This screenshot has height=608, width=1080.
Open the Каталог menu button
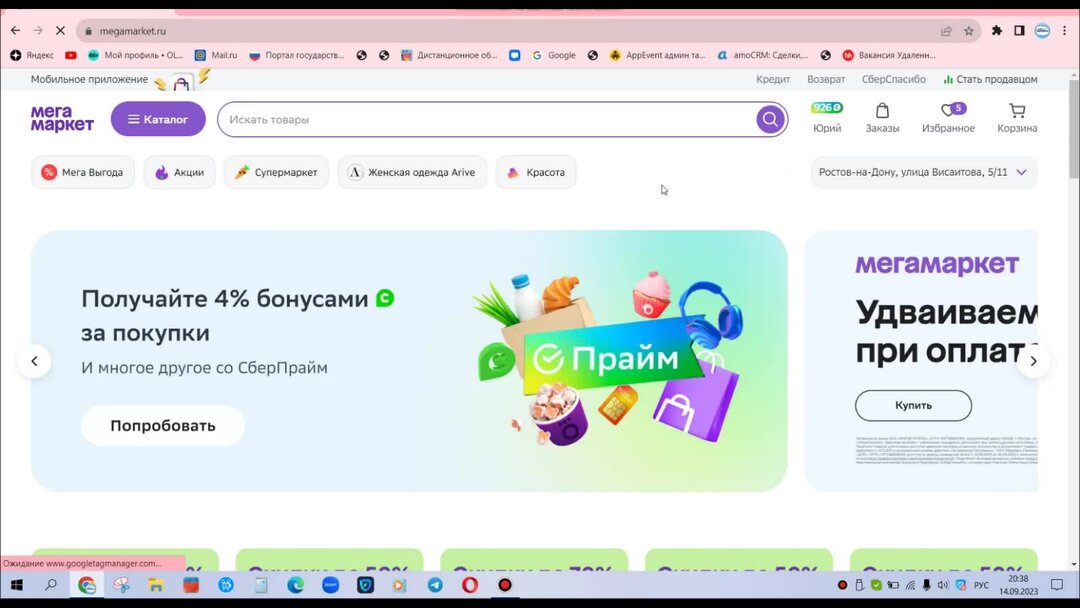pyautogui.click(x=158, y=119)
